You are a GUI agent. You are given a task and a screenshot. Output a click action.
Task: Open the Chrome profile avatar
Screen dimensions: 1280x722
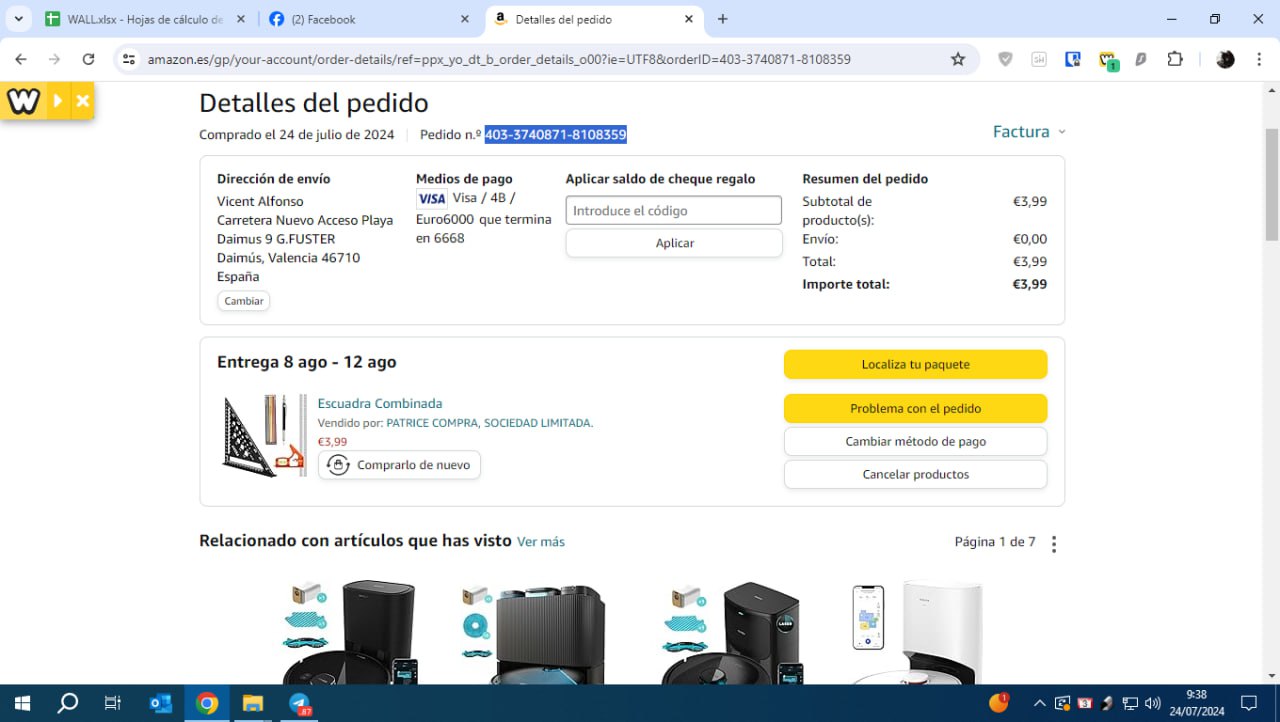(x=1225, y=59)
